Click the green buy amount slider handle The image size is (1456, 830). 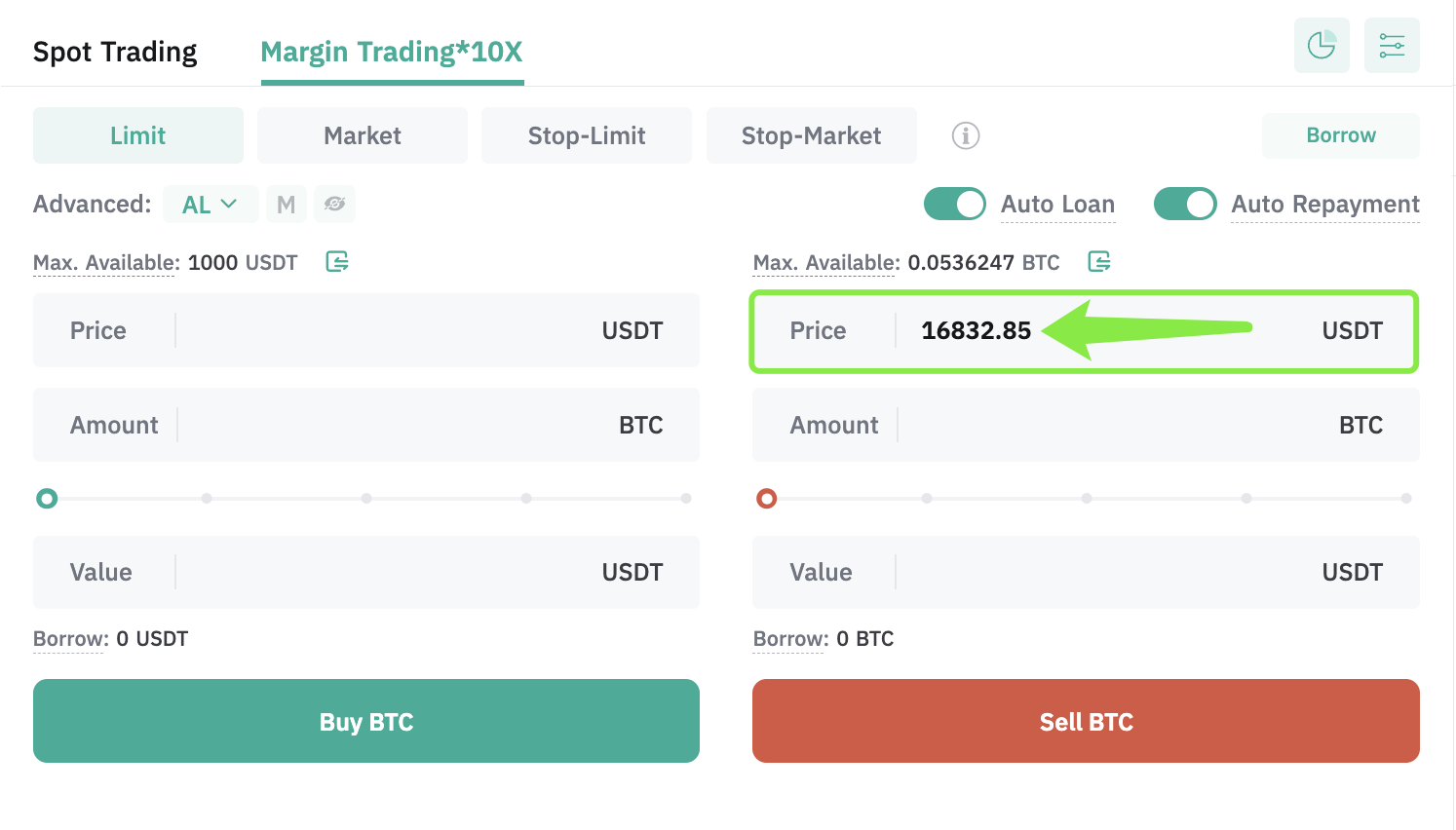click(47, 499)
